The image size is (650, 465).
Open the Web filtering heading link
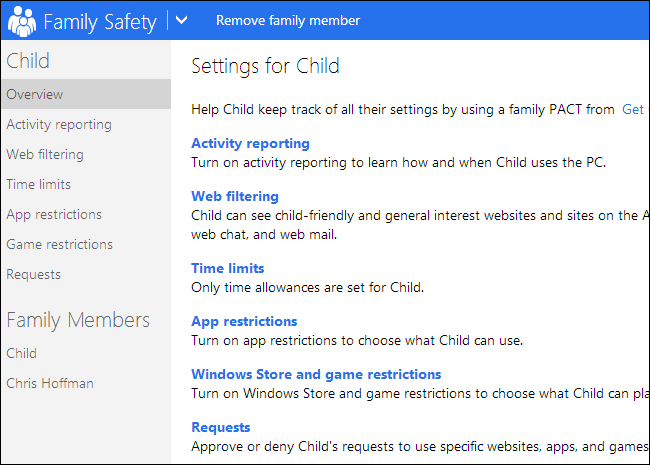(x=235, y=196)
